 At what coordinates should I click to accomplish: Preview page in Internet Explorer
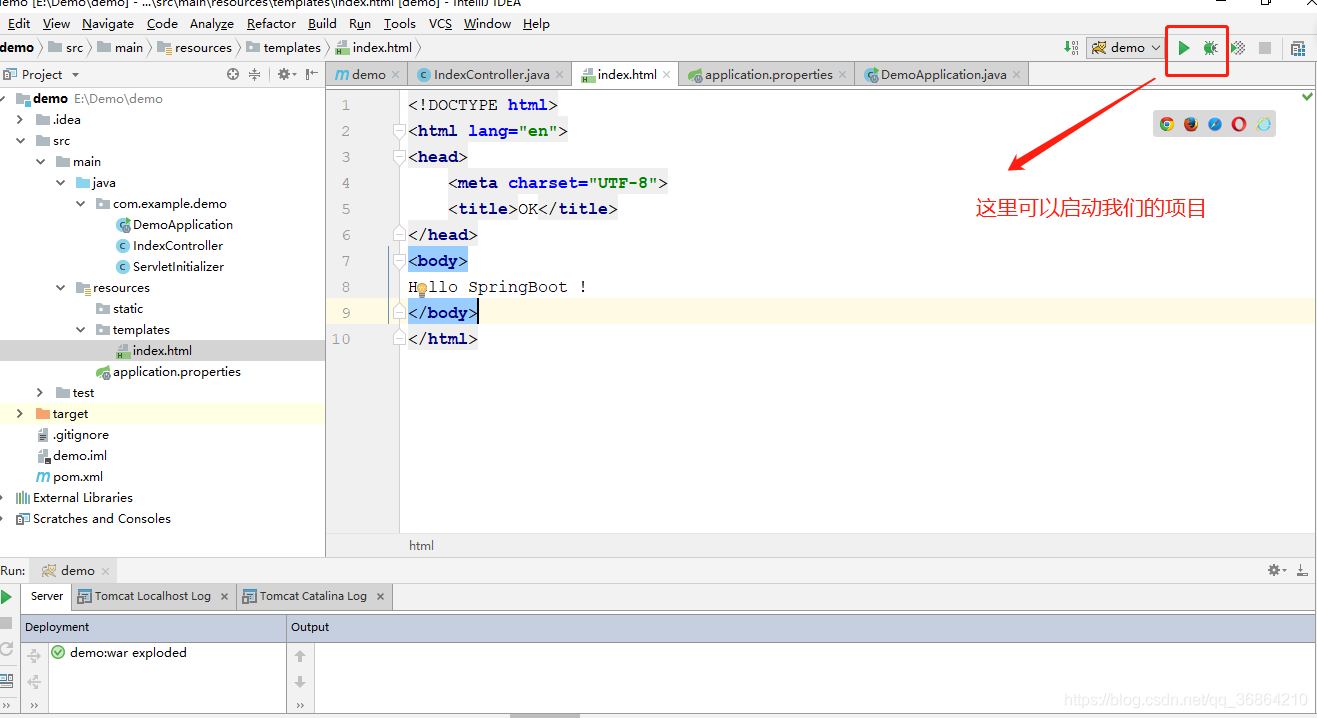click(x=1263, y=124)
